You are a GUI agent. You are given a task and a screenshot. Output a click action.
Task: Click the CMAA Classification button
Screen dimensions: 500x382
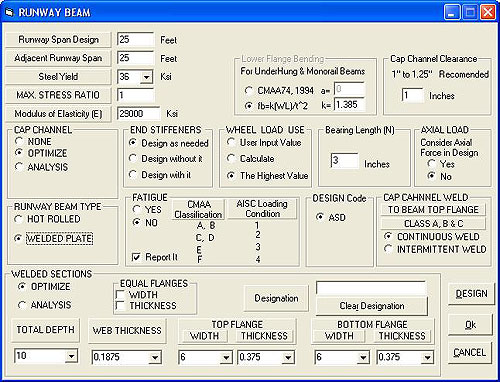pos(199,209)
